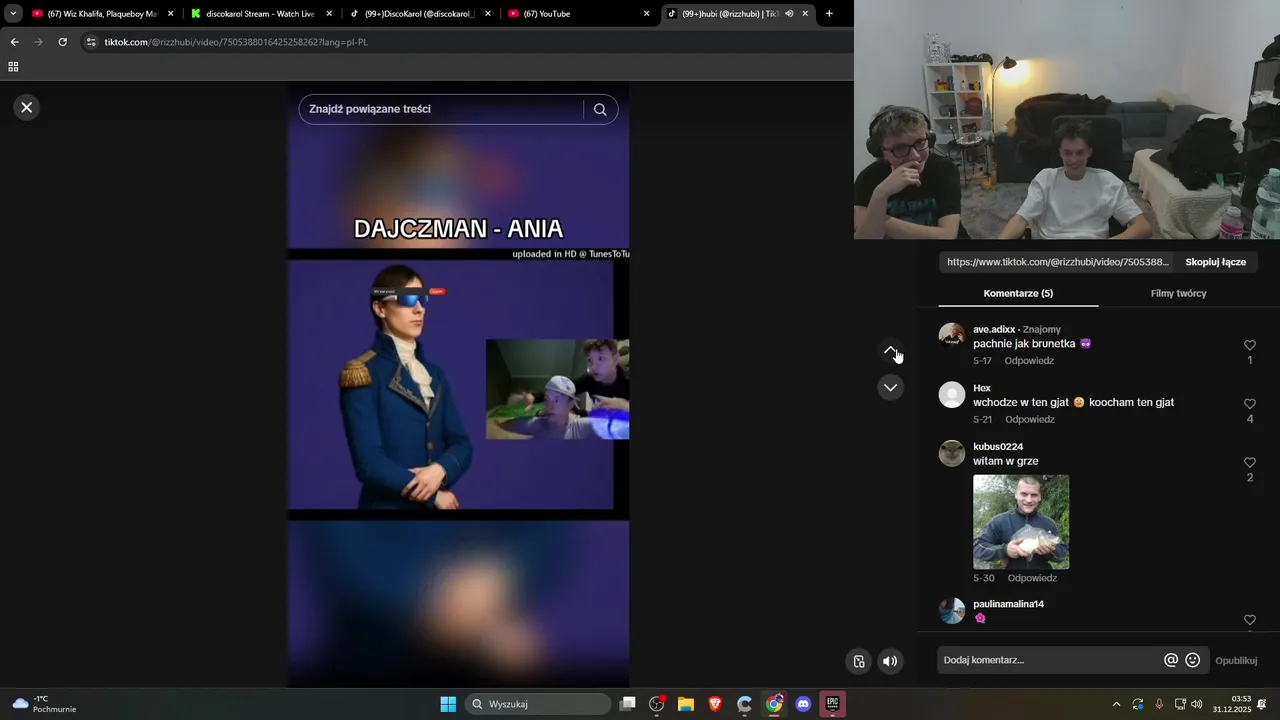Close the TikTok video viewer

pos(27,107)
